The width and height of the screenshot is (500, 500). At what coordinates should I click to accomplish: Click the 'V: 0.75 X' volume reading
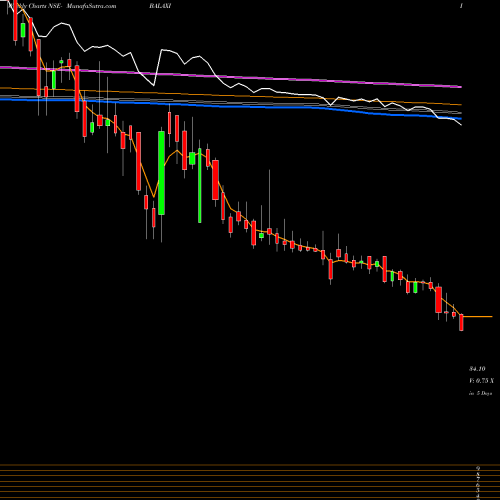(481, 381)
